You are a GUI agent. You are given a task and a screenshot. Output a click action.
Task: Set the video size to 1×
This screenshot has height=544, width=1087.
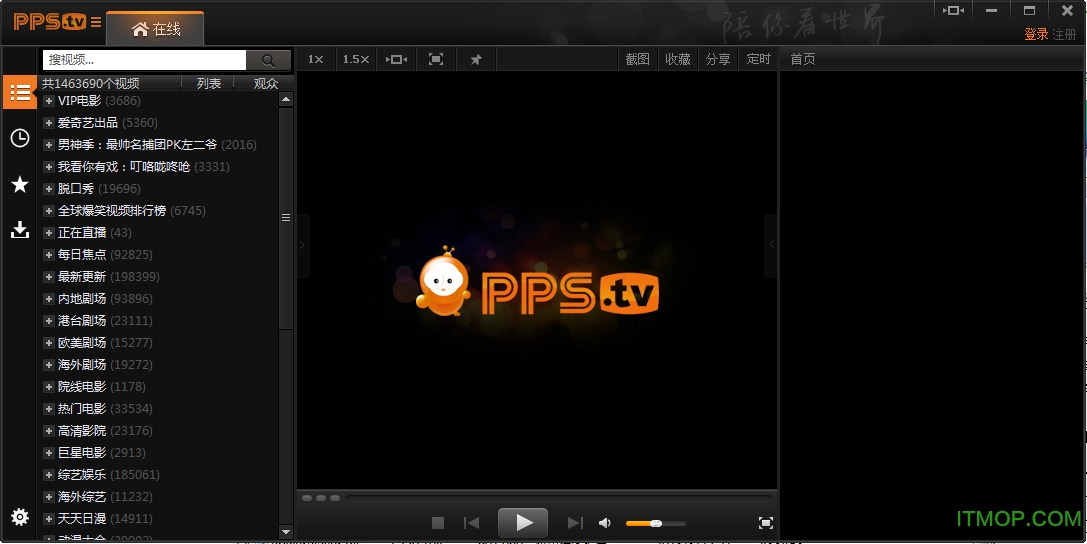pyautogui.click(x=315, y=60)
